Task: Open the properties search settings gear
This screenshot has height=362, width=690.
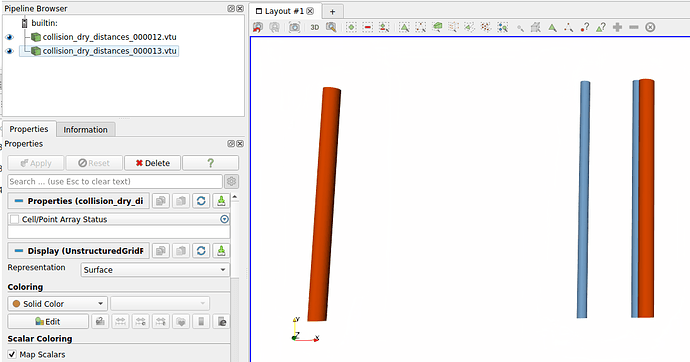Action: click(231, 181)
